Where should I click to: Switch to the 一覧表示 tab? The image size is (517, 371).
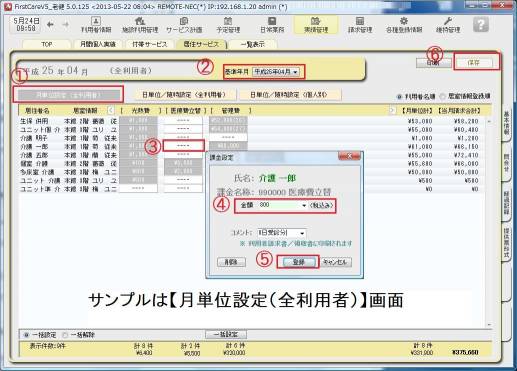click(253, 44)
